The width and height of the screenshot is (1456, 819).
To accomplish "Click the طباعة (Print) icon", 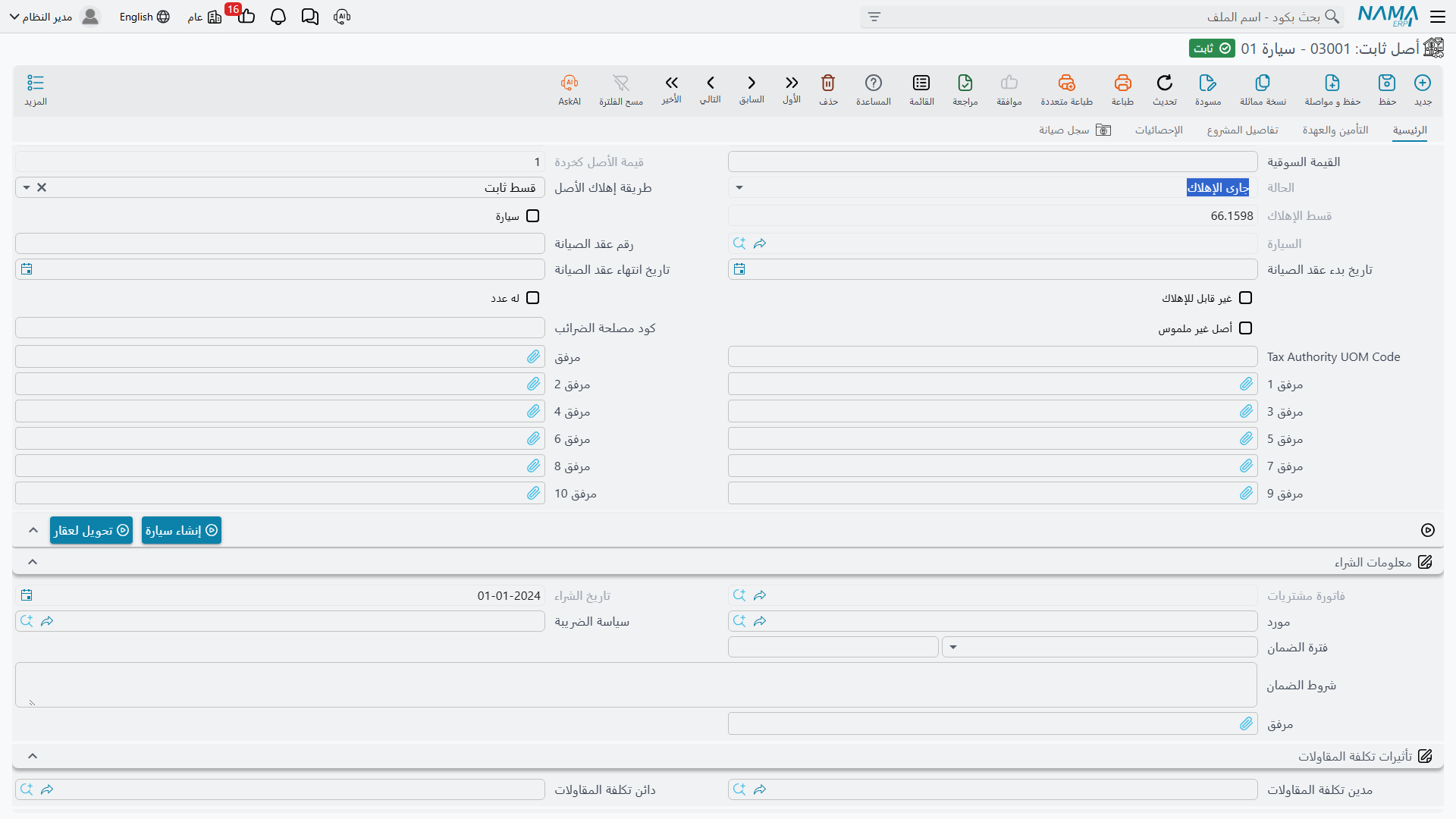I will click(1122, 83).
